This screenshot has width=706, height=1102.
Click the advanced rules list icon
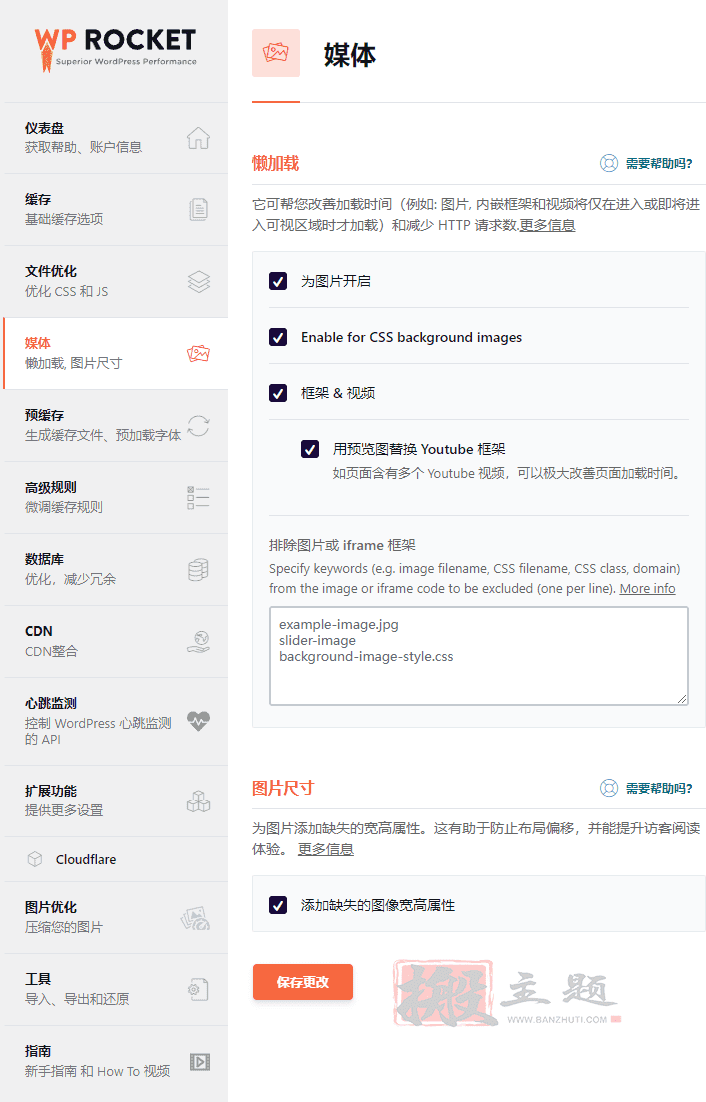[x=198, y=498]
